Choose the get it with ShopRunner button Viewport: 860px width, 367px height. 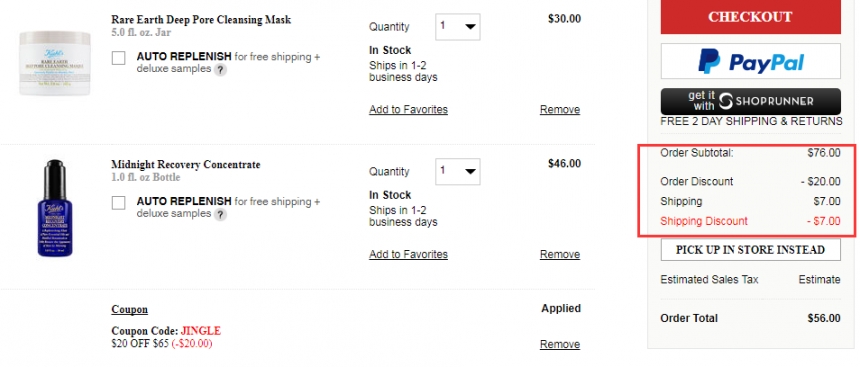[x=750, y=101]
